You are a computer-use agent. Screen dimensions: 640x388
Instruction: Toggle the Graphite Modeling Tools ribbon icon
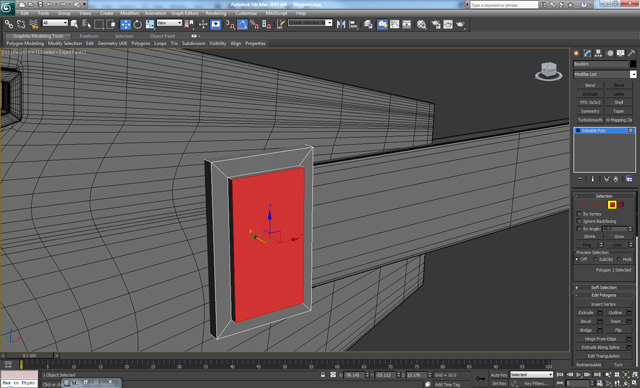click(382, 24)
